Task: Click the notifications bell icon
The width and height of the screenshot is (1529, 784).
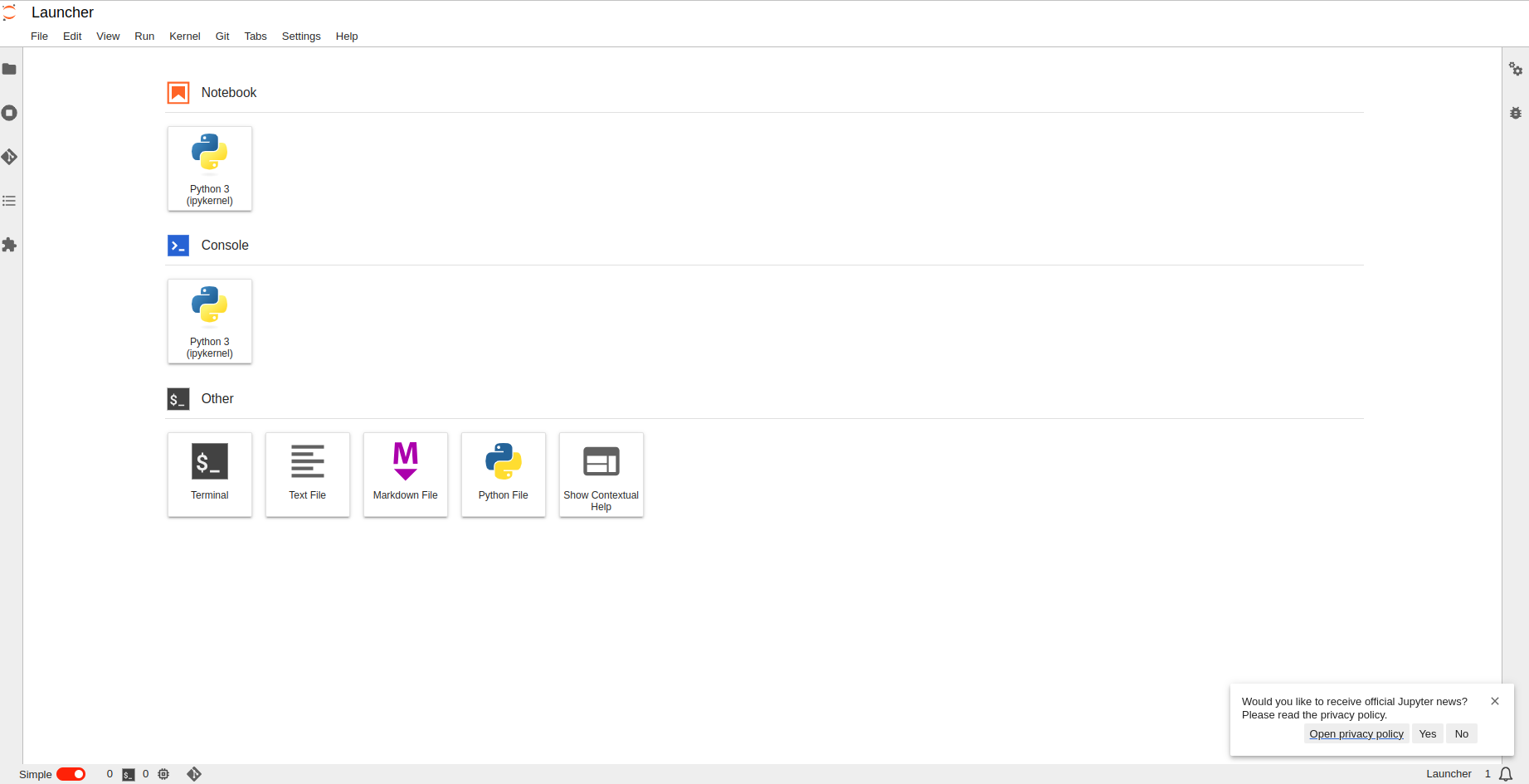Action: tap(1506, 774)
